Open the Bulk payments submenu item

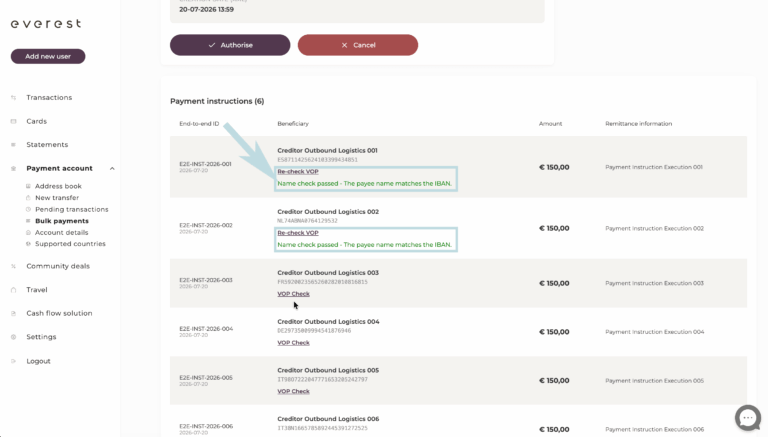coord(62,221)
